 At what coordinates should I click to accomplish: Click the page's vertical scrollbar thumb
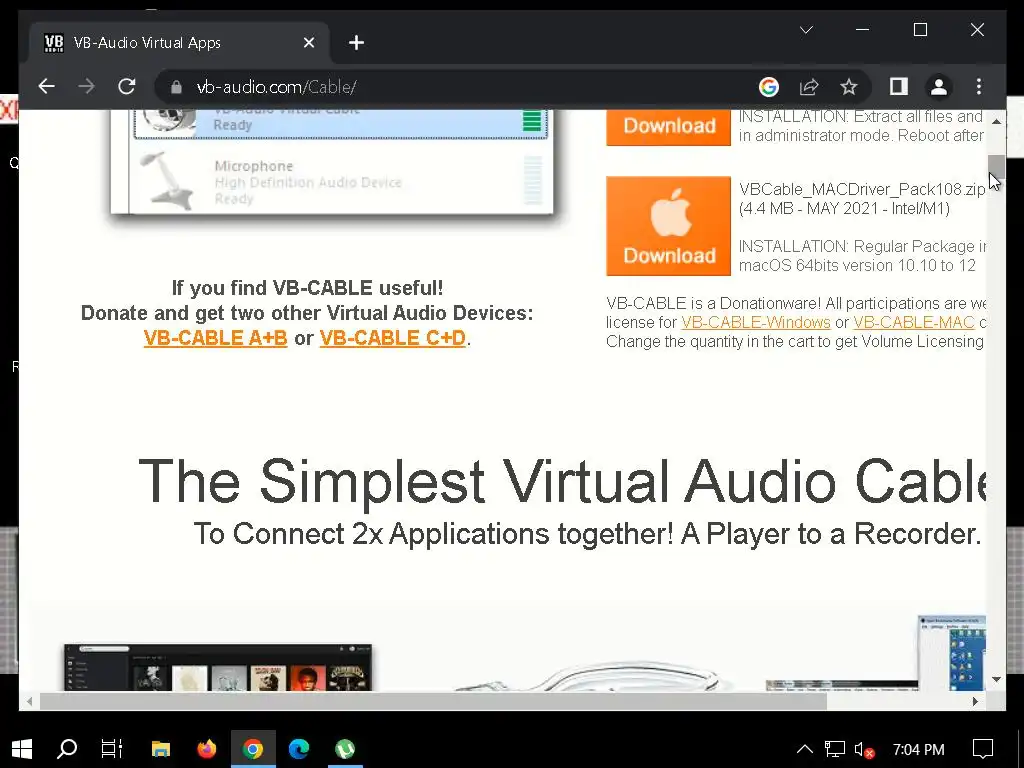pos(996,167)
